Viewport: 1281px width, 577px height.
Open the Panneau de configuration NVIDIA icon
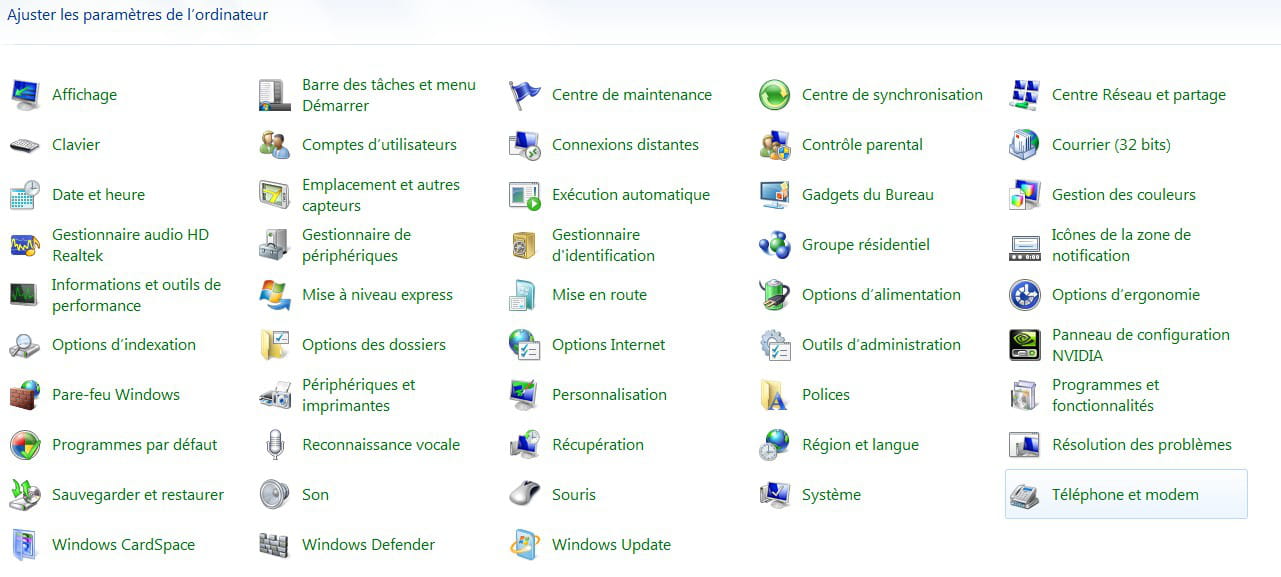point(1025,345)
